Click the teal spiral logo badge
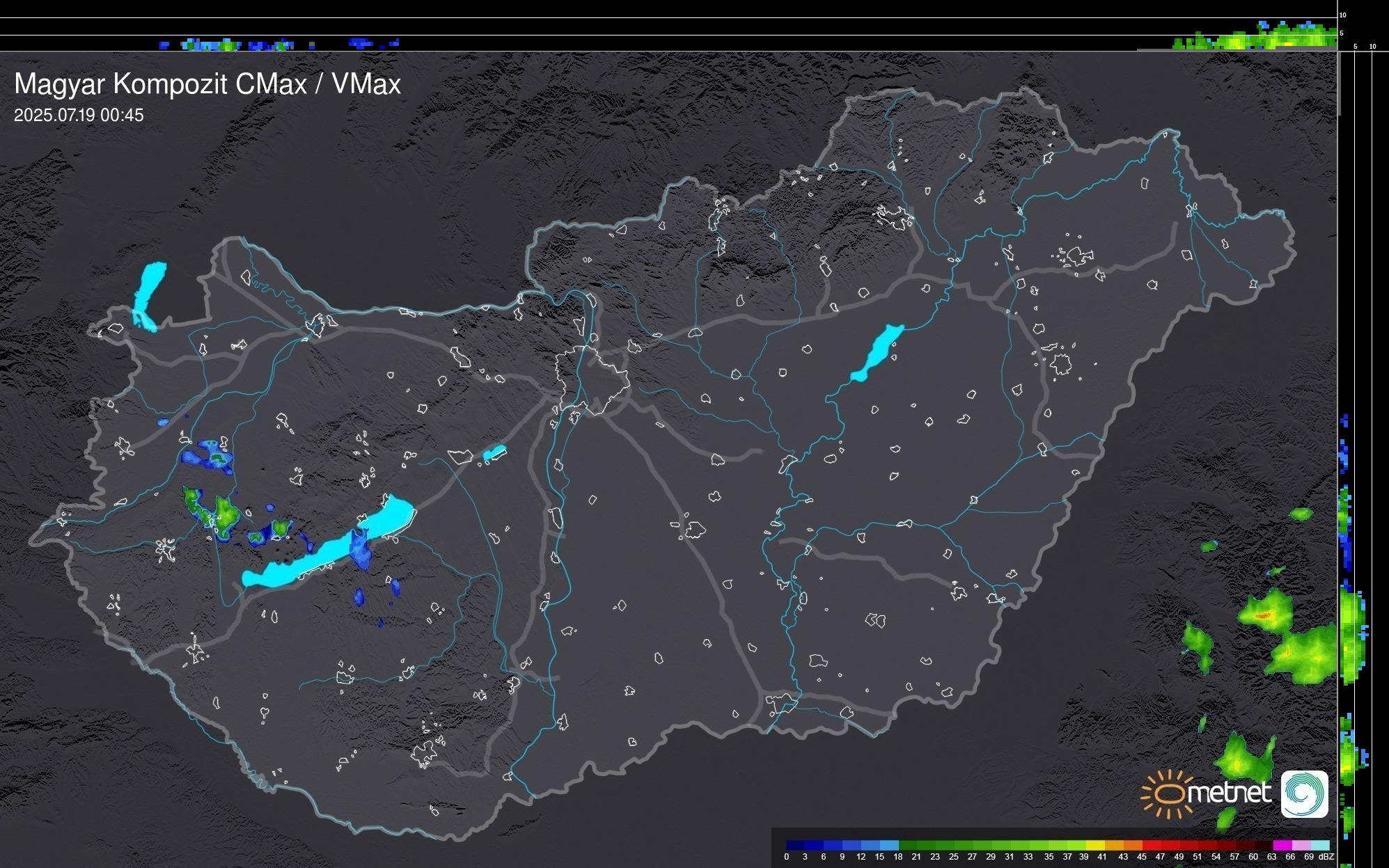The image size is (1389, 868). coord(1304,794)
